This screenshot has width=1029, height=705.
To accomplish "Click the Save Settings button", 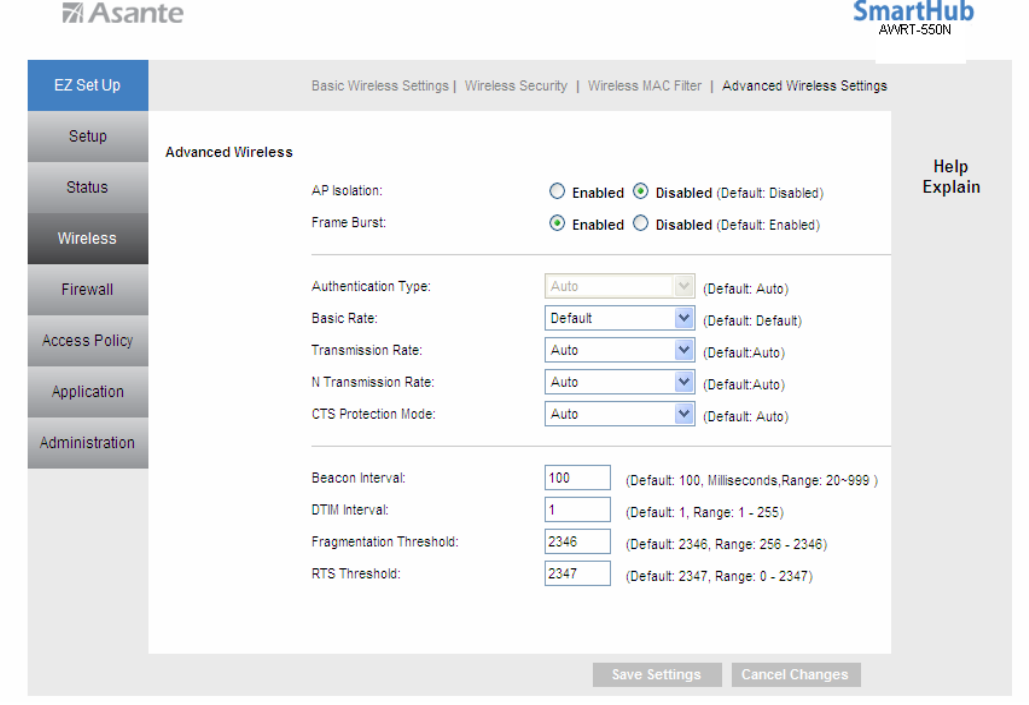I will [x=656, y=675].
